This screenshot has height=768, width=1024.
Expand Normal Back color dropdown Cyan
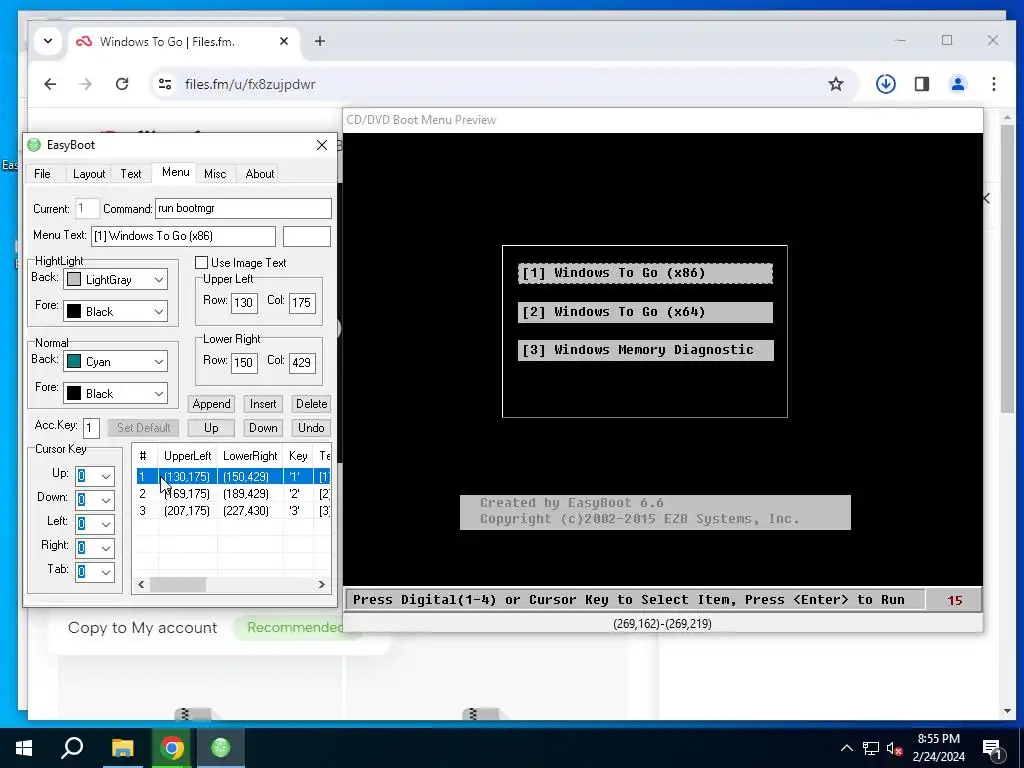[x=159, y=361]
